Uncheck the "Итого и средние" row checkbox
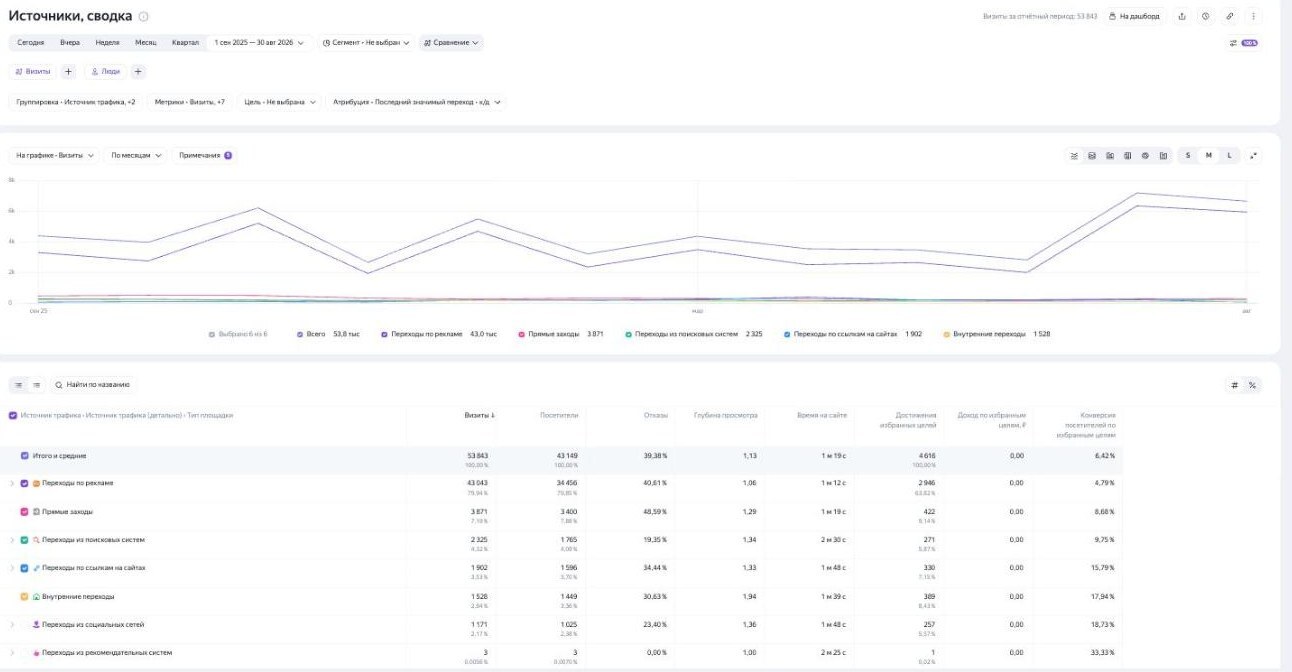Screen dimensions: 1292x672 (25, 456)
